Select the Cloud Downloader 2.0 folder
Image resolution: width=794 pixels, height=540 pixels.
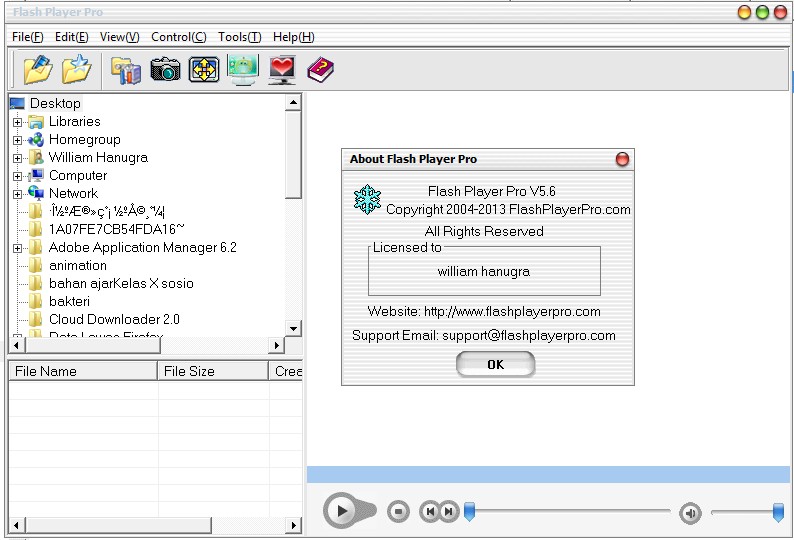114,319
